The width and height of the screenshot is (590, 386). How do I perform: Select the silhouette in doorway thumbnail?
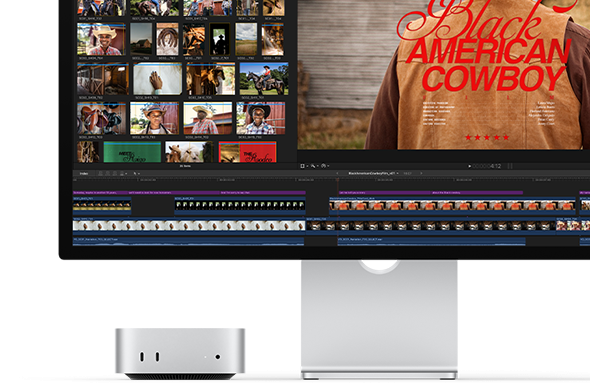[220, 39]
